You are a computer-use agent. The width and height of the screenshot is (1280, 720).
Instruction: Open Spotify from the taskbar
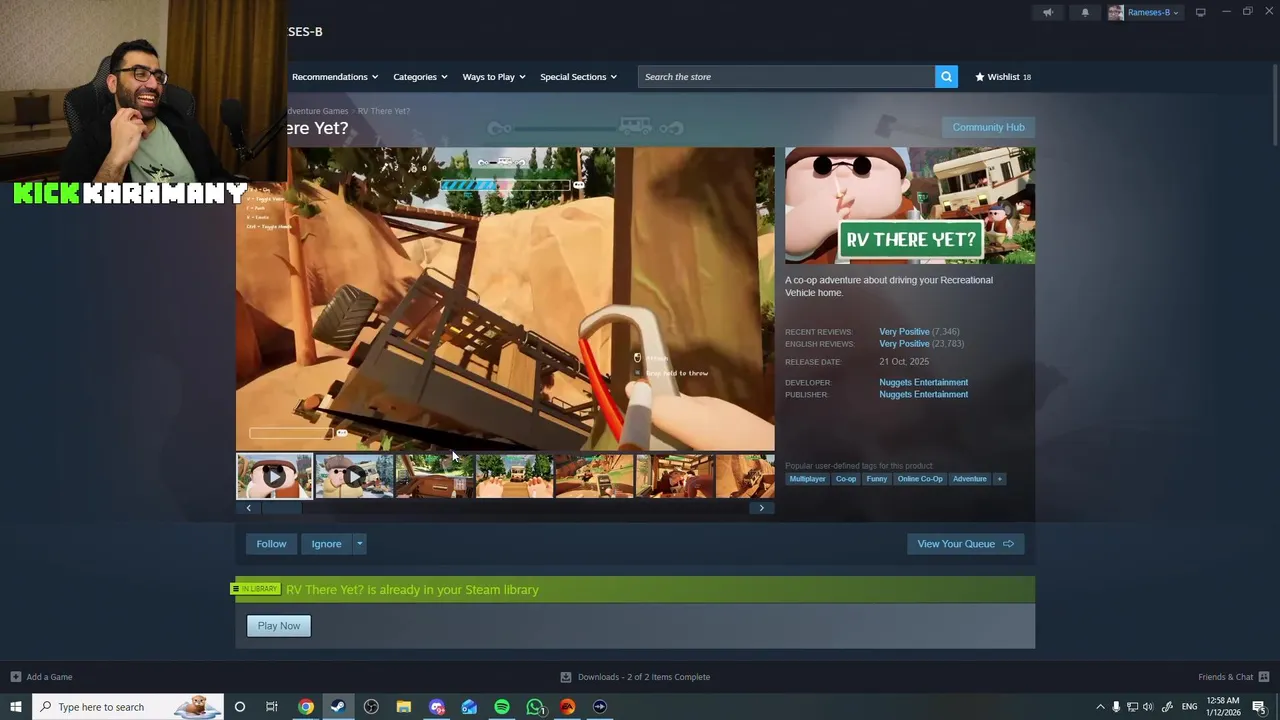[x=502, y=707]
